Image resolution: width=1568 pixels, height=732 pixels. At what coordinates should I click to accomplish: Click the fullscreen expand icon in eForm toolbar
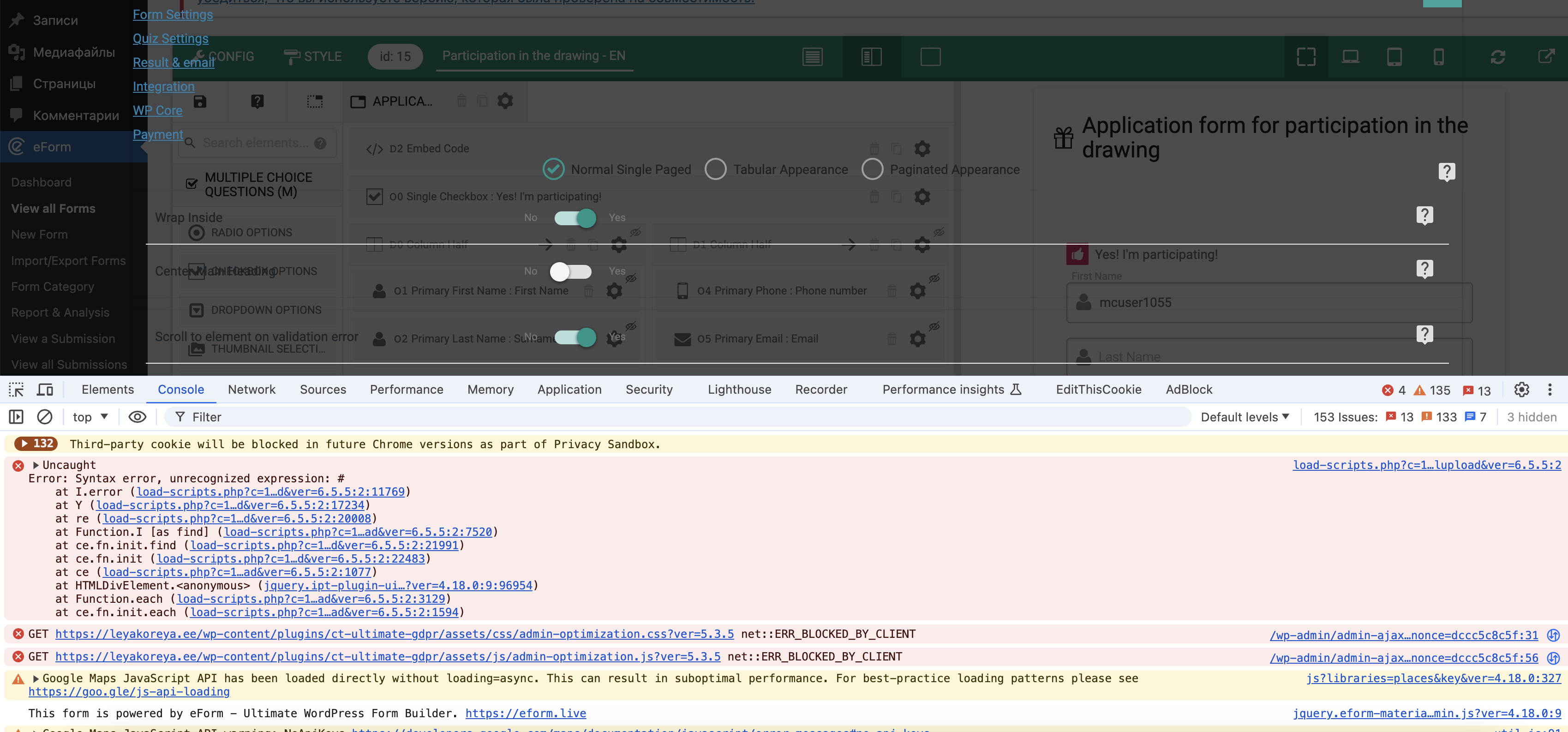click(1306, 57)
